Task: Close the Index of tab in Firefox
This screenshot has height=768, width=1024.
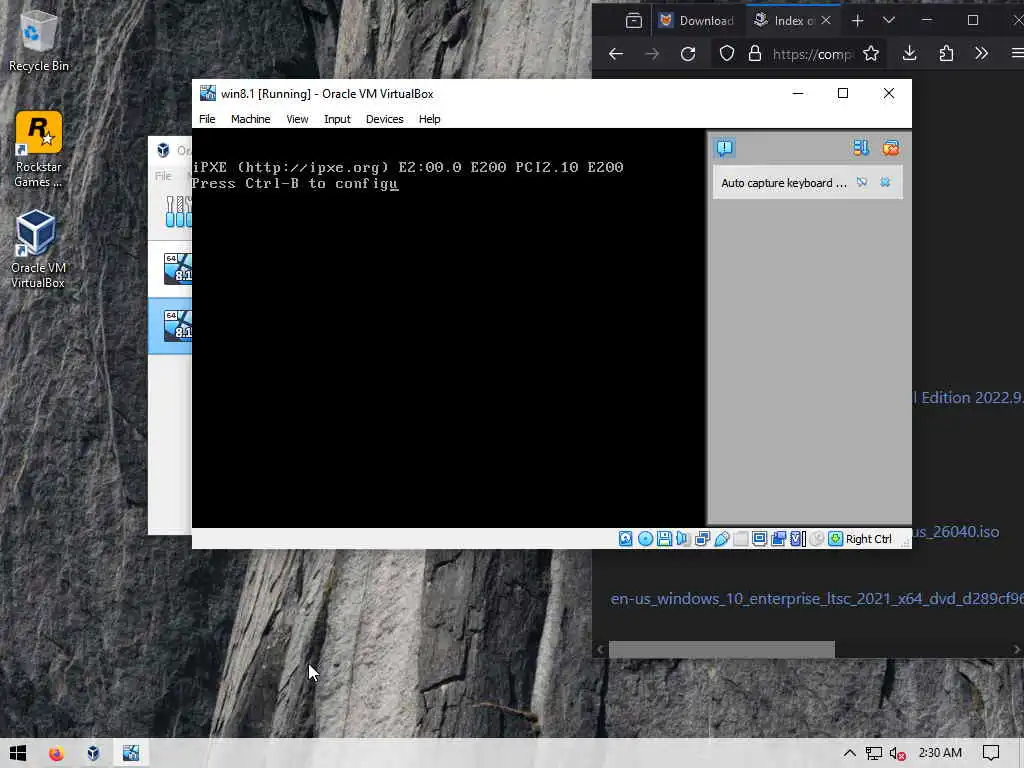Action: tap(826, 20)
